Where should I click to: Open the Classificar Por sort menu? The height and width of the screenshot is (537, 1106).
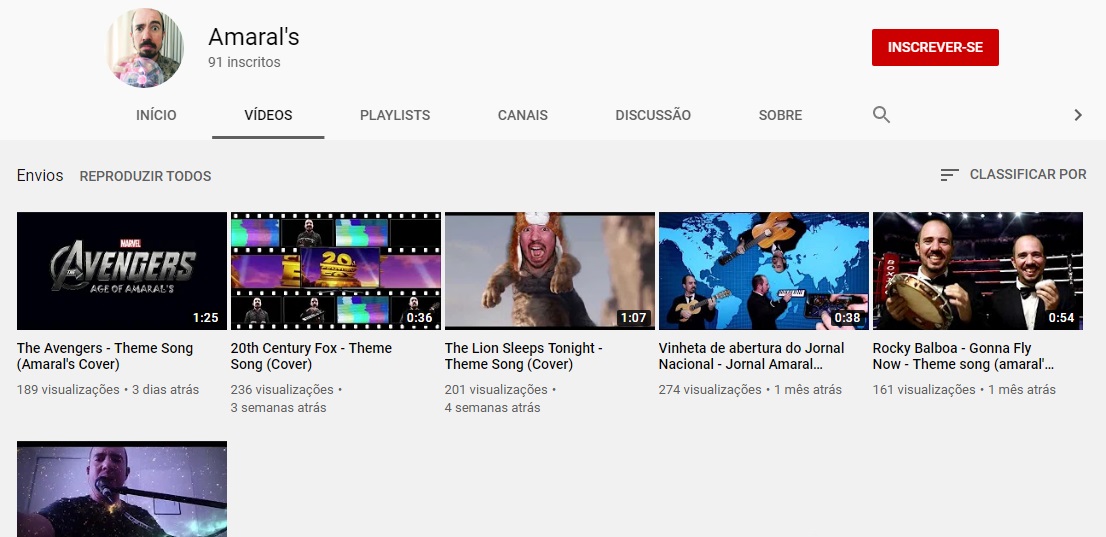click(1013, 174)
